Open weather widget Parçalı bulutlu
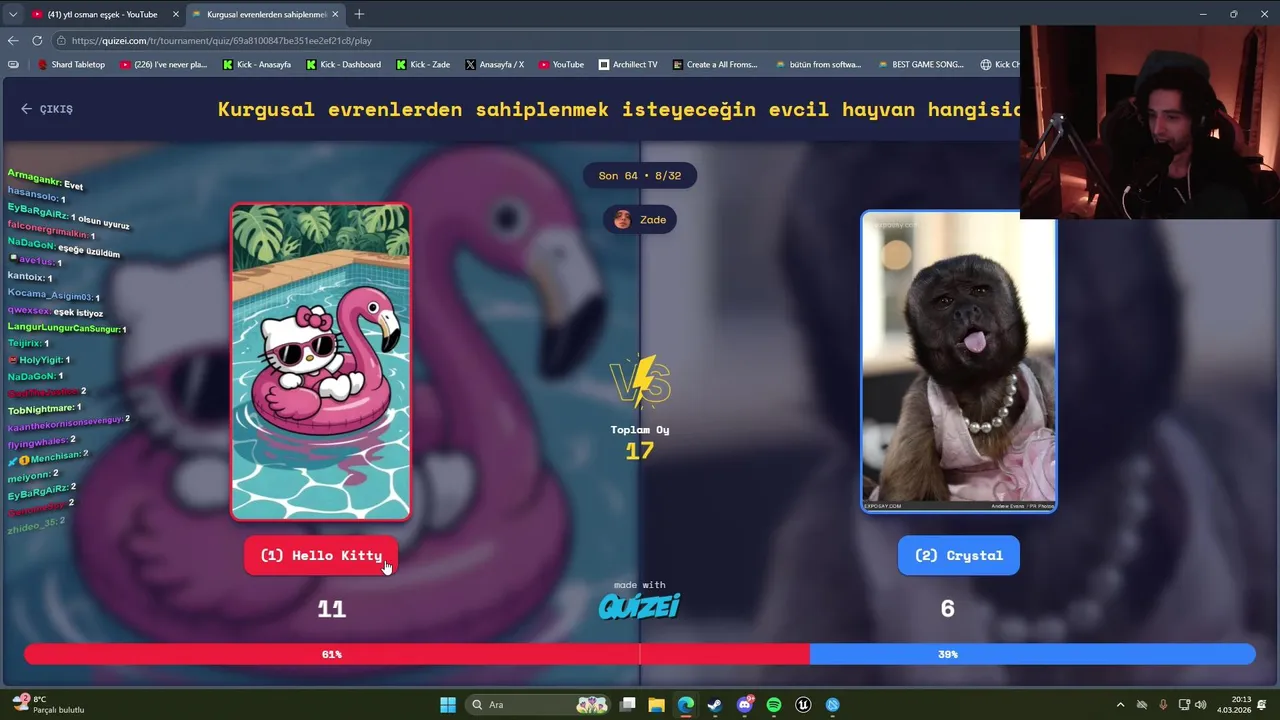This screenshot has height=720, width=1280. (x=48, y=705)
